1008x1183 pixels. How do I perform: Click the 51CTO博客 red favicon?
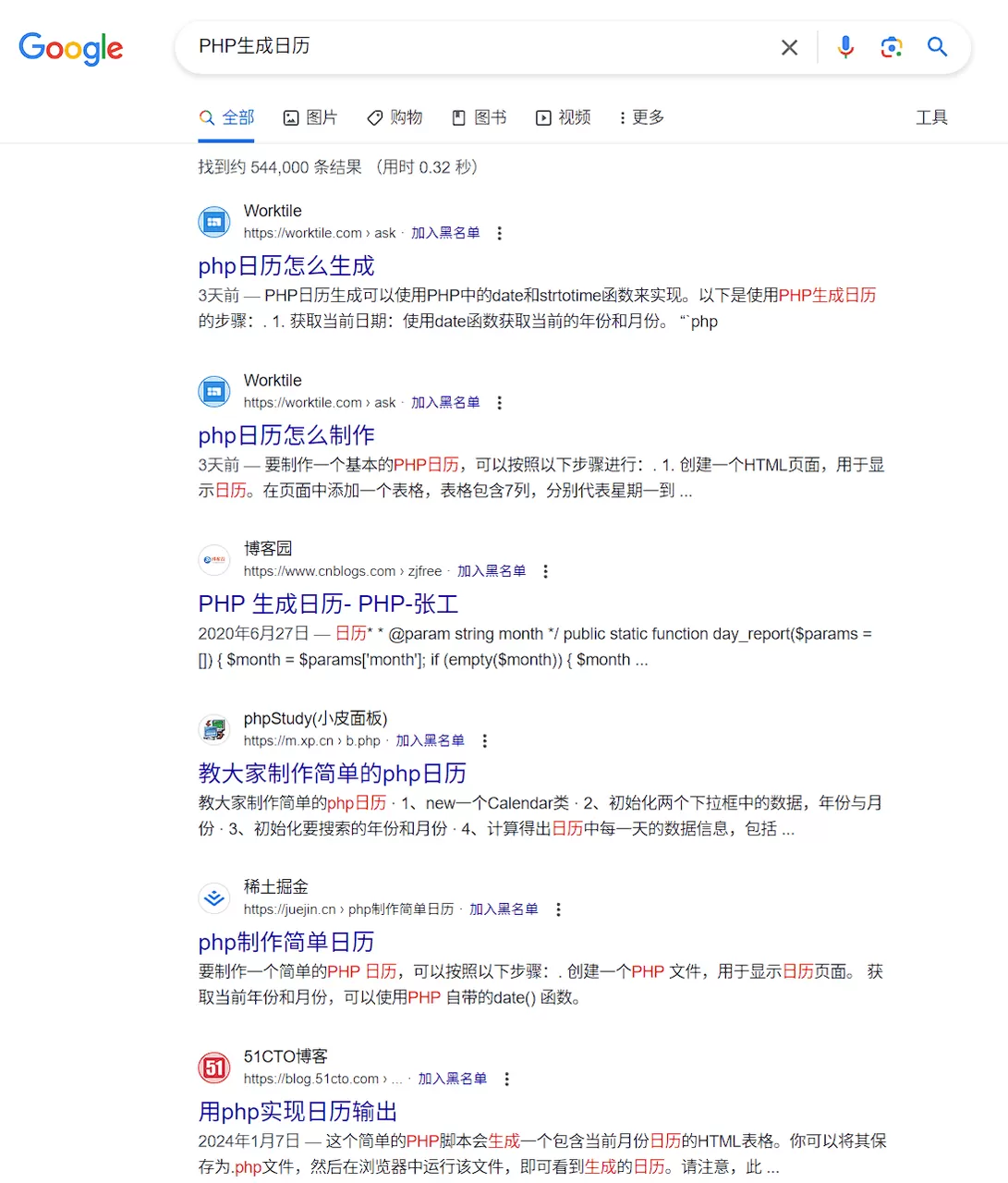[x=213, y=1067]
